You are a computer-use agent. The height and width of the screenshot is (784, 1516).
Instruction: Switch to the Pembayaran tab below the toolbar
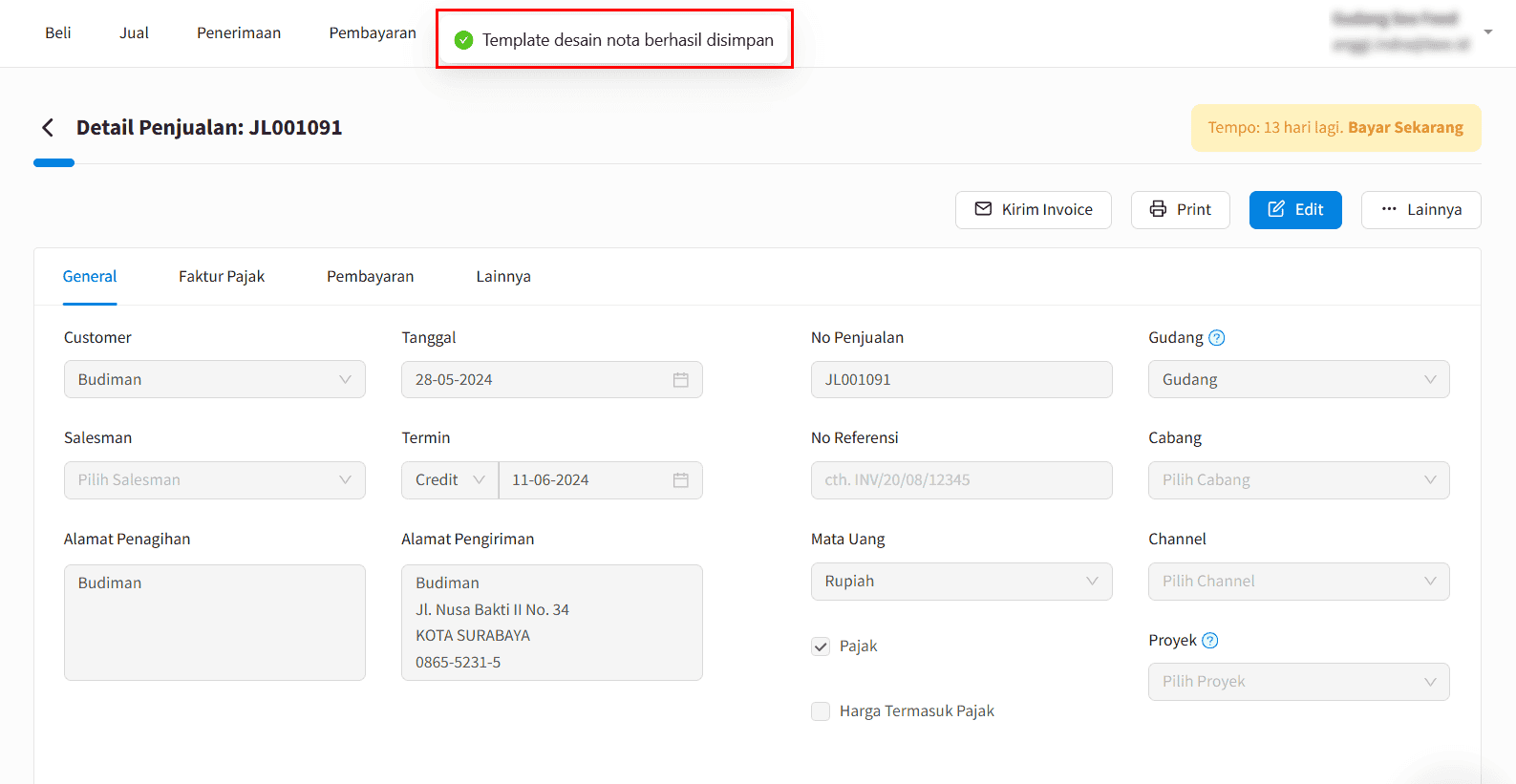point(371,277)
